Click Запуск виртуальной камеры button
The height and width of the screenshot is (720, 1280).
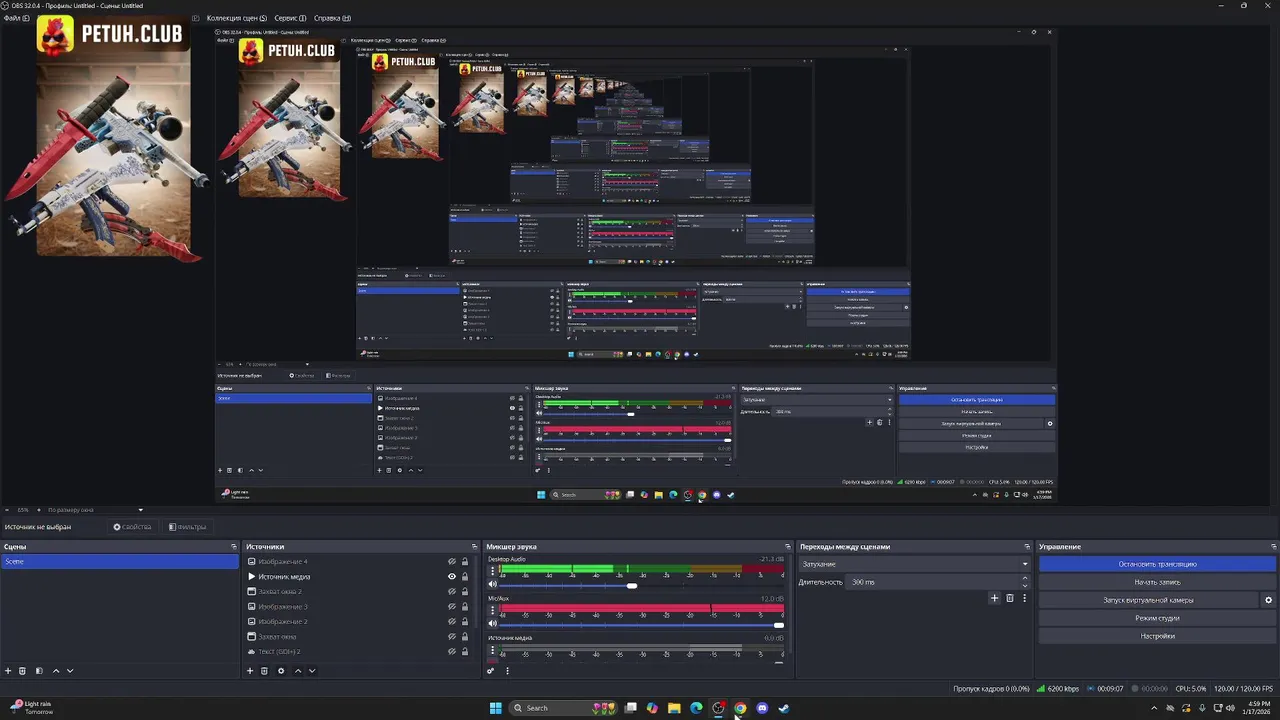(1148, 600)
